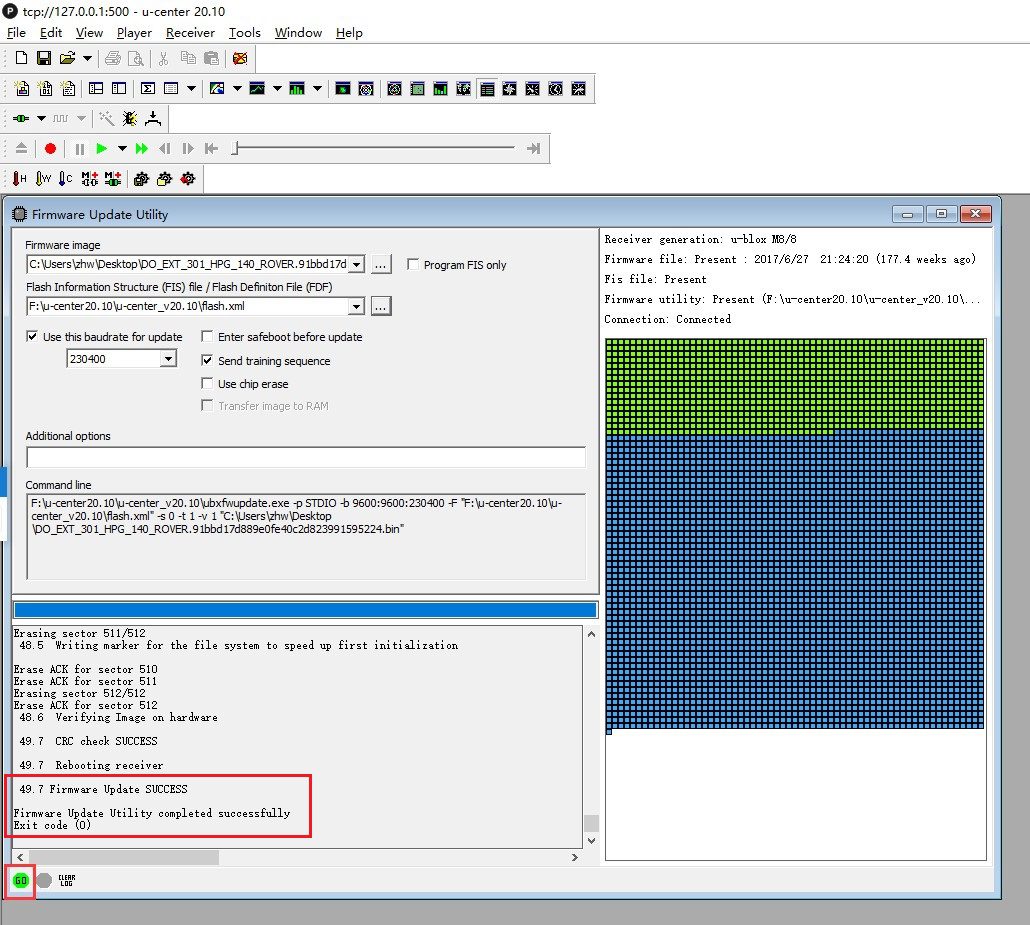Open the Table view icon
The image size is (1030, 925).
point(171,89)
